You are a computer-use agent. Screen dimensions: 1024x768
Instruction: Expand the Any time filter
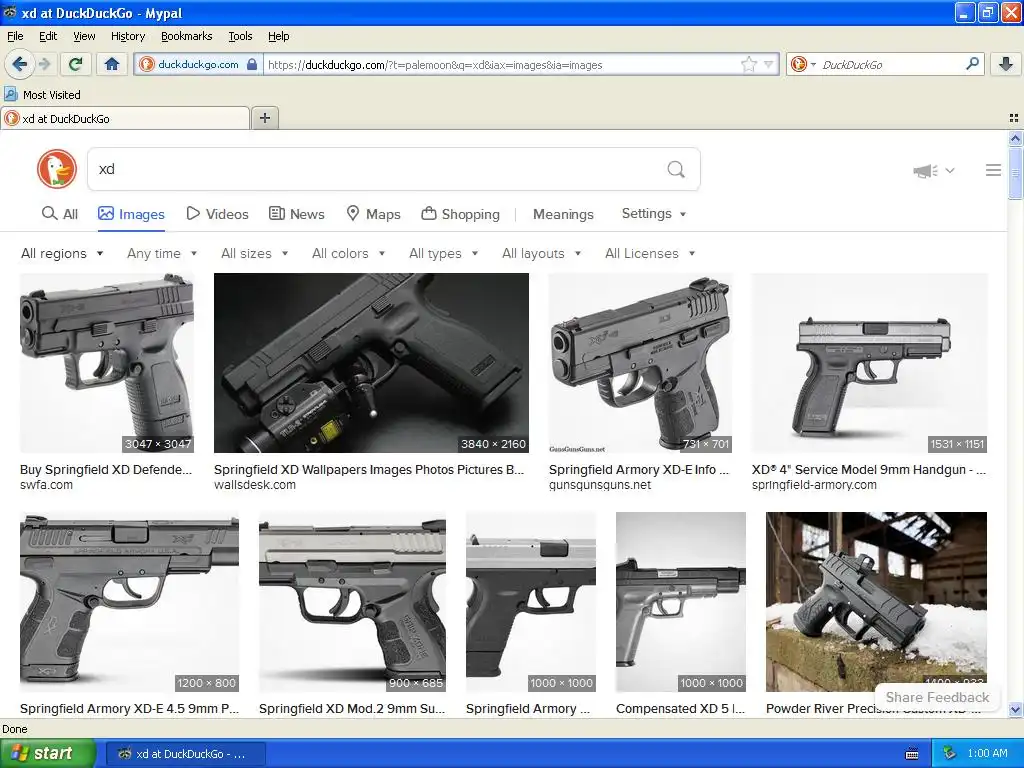tap(162, 253)
